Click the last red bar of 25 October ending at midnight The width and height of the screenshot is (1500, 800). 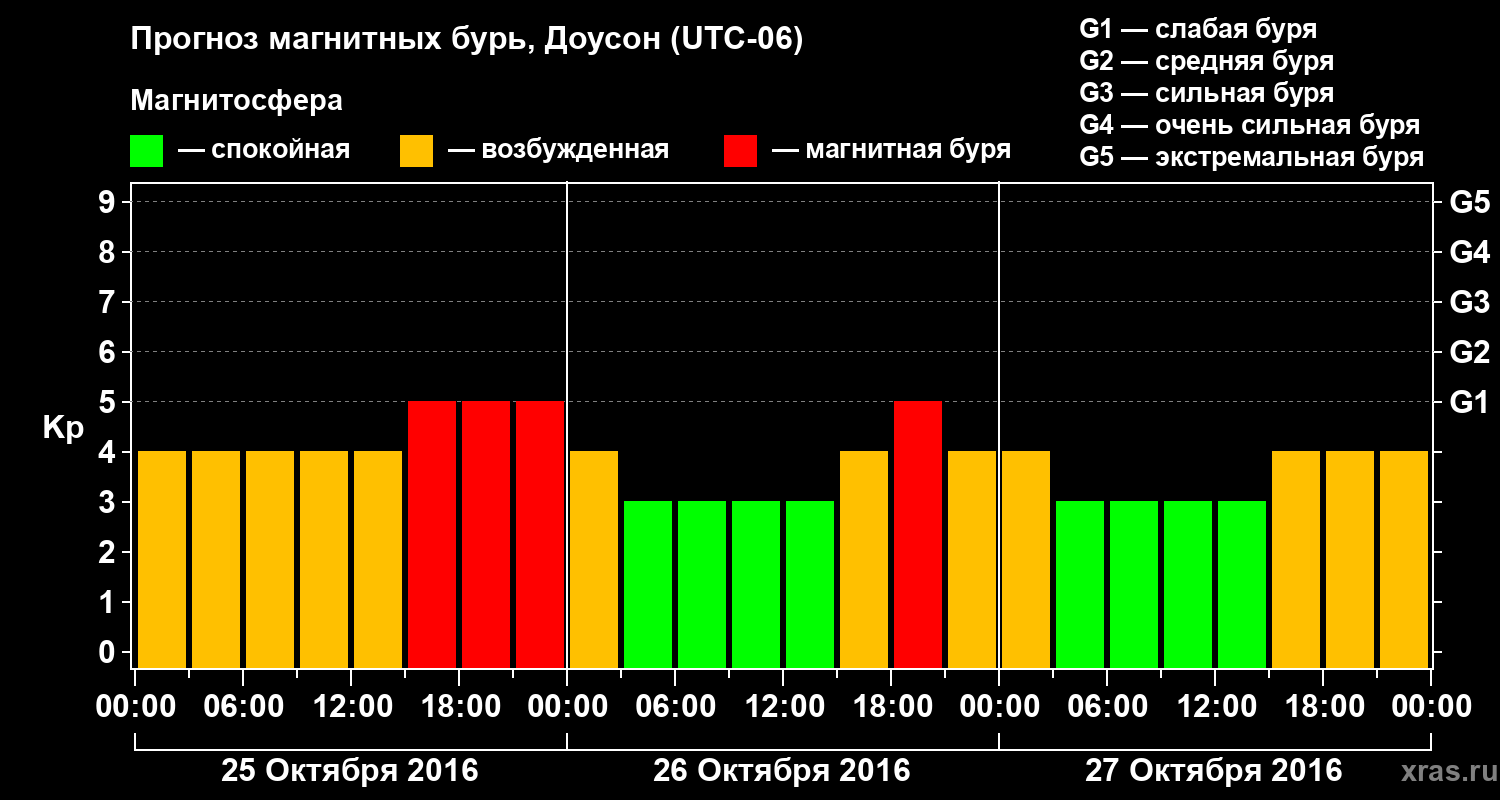[x=540, y=534]
